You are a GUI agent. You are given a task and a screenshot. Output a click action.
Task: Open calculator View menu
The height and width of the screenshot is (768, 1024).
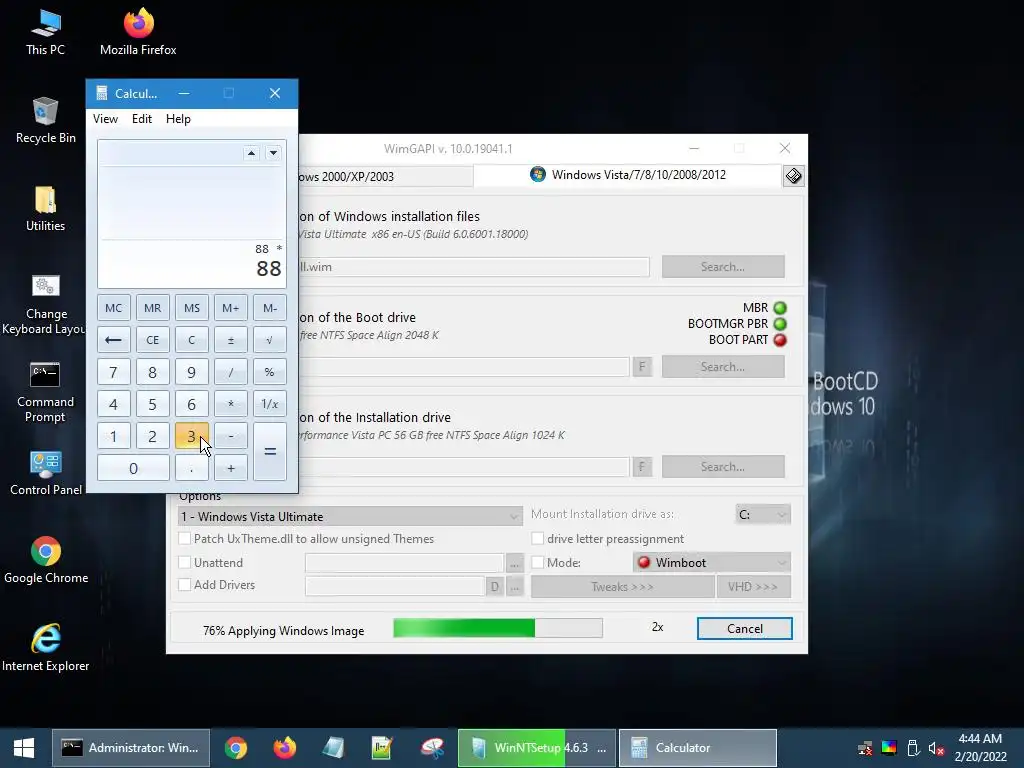[x=105, y=119]
